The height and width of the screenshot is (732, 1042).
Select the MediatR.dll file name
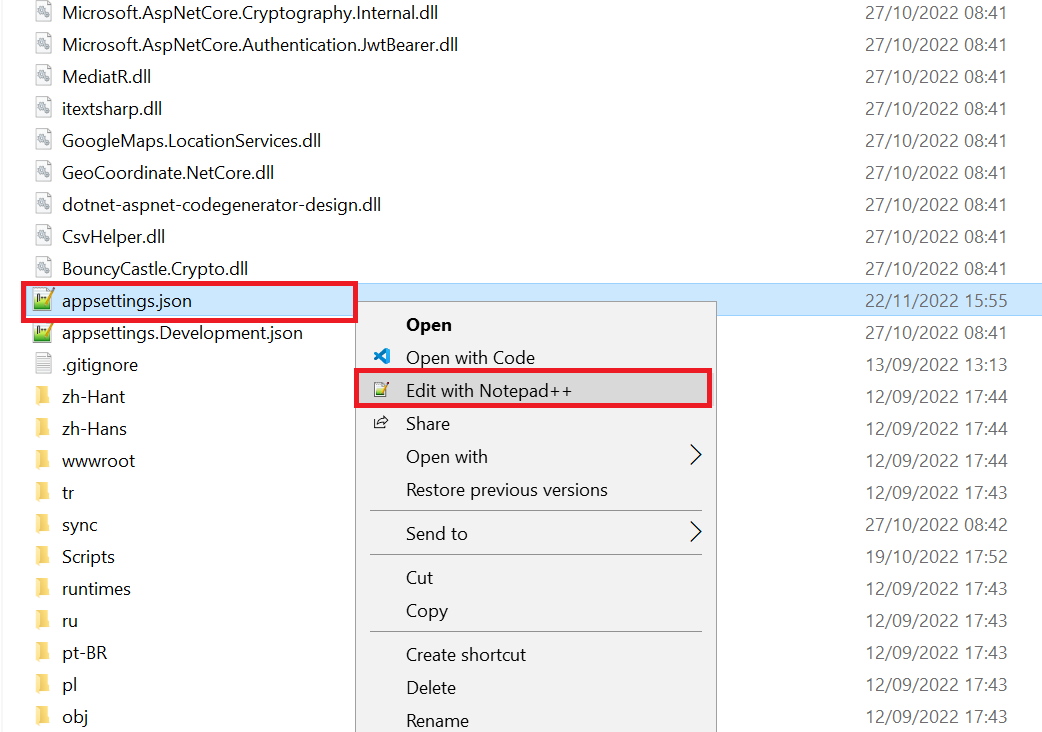pos(106,76)
